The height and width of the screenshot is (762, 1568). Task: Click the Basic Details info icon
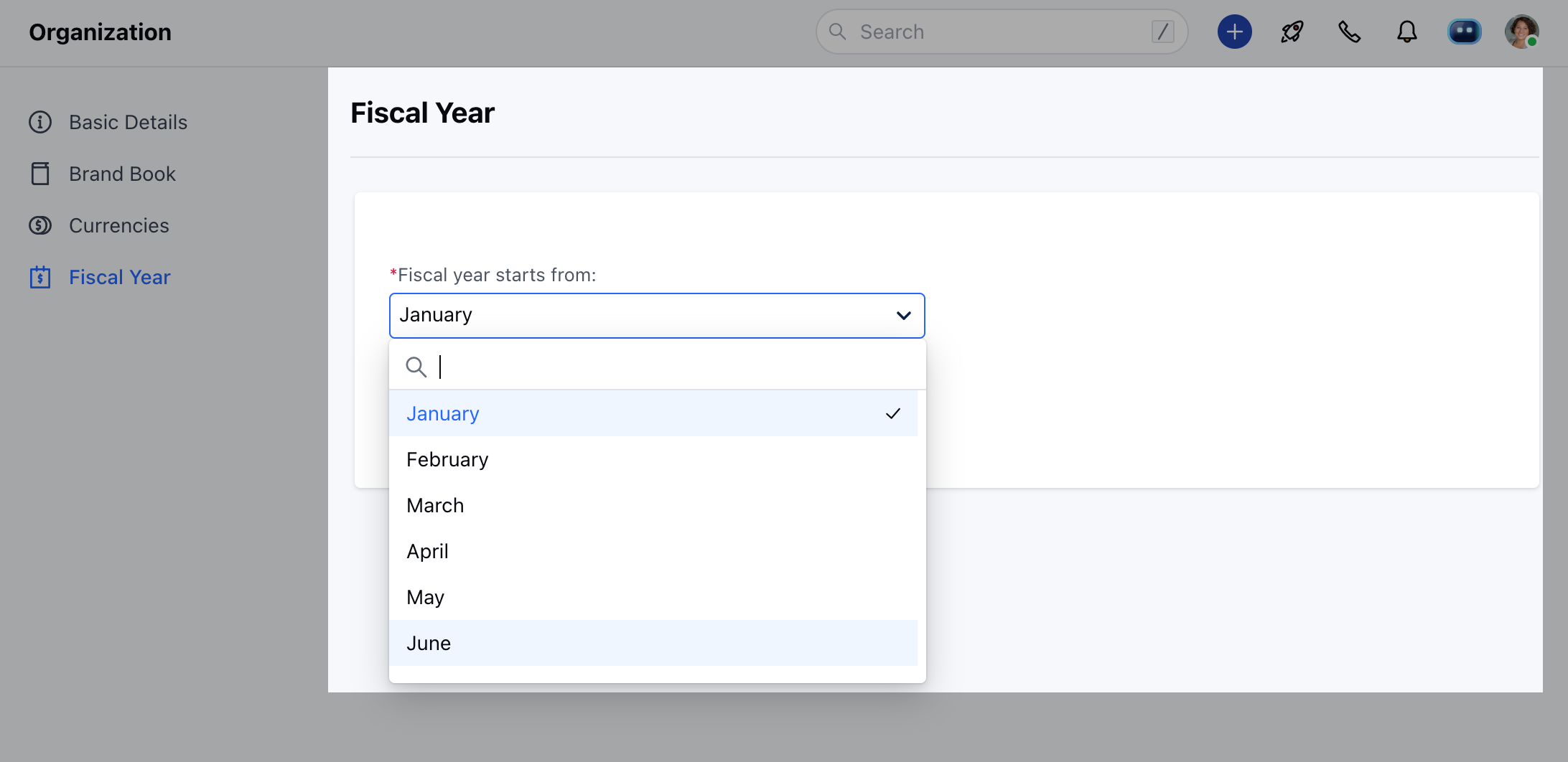click(x=40, y=122)
